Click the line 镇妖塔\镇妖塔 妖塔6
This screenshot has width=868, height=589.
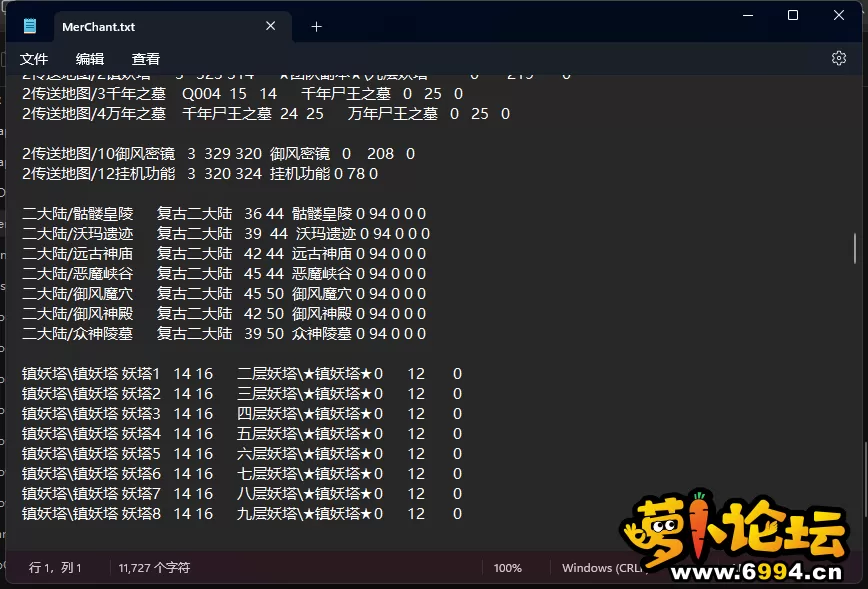click(x=242, y=473)
